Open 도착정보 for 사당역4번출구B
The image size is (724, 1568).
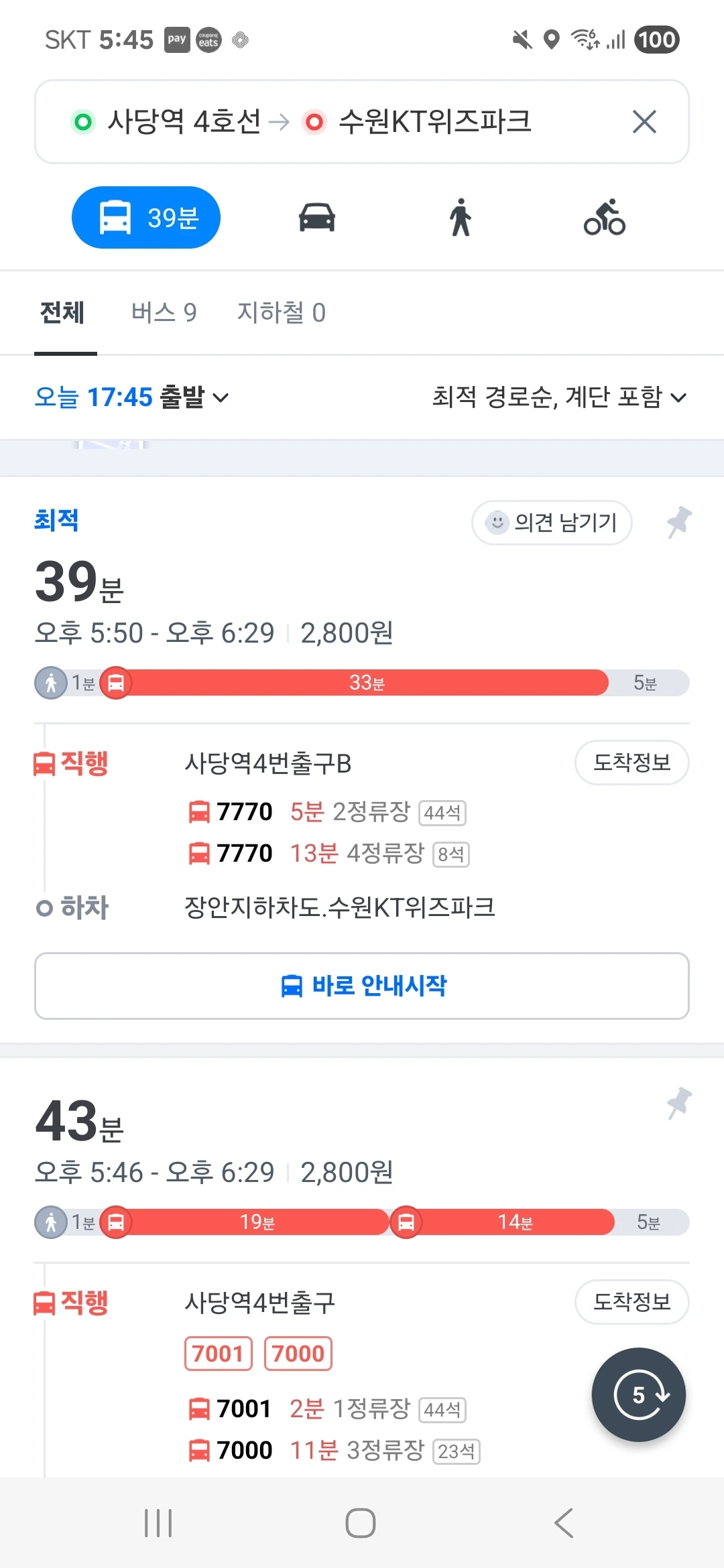click(631, 763)
